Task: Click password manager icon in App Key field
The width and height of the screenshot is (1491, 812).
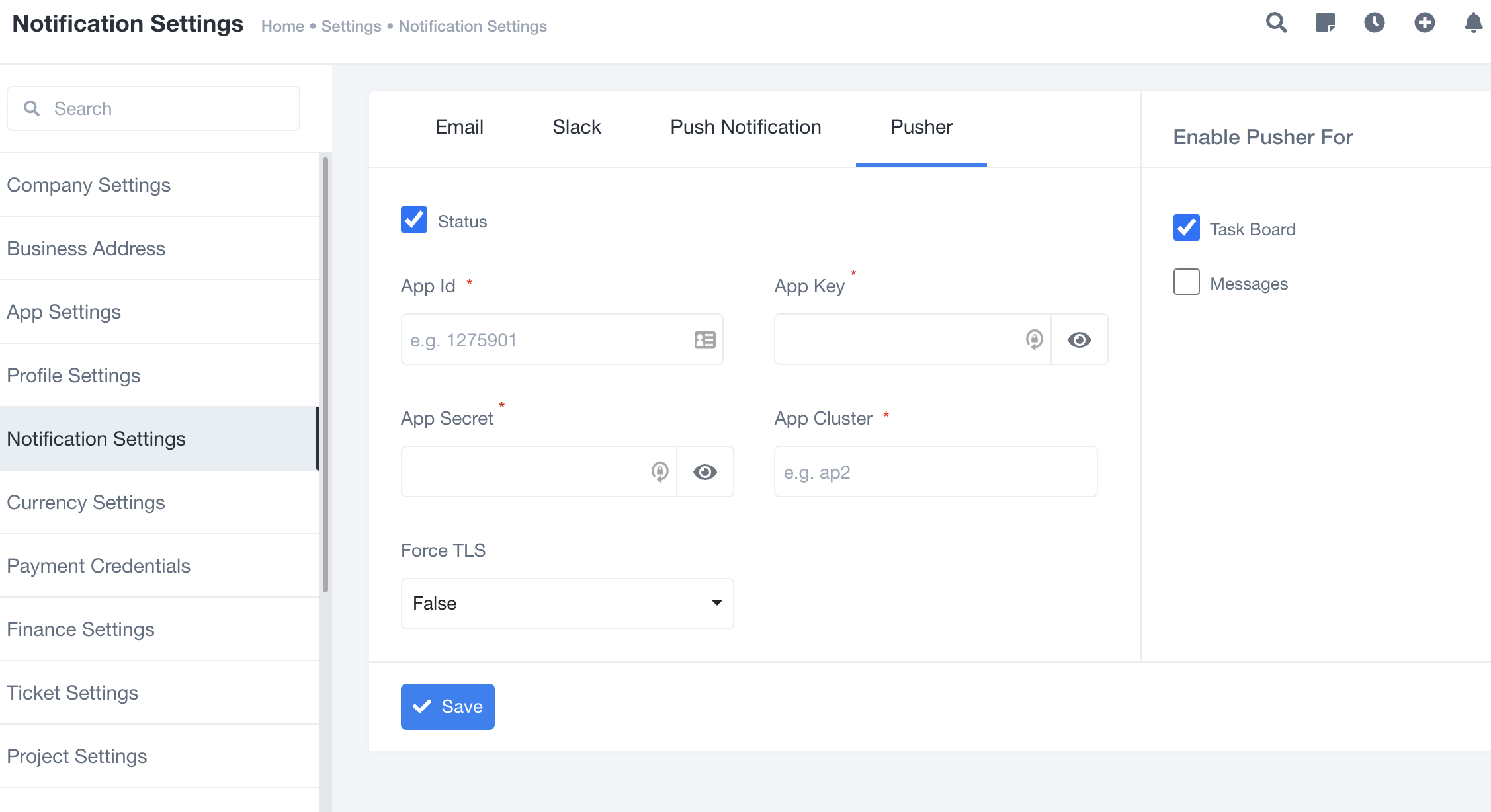Action: click(1034, 340)
